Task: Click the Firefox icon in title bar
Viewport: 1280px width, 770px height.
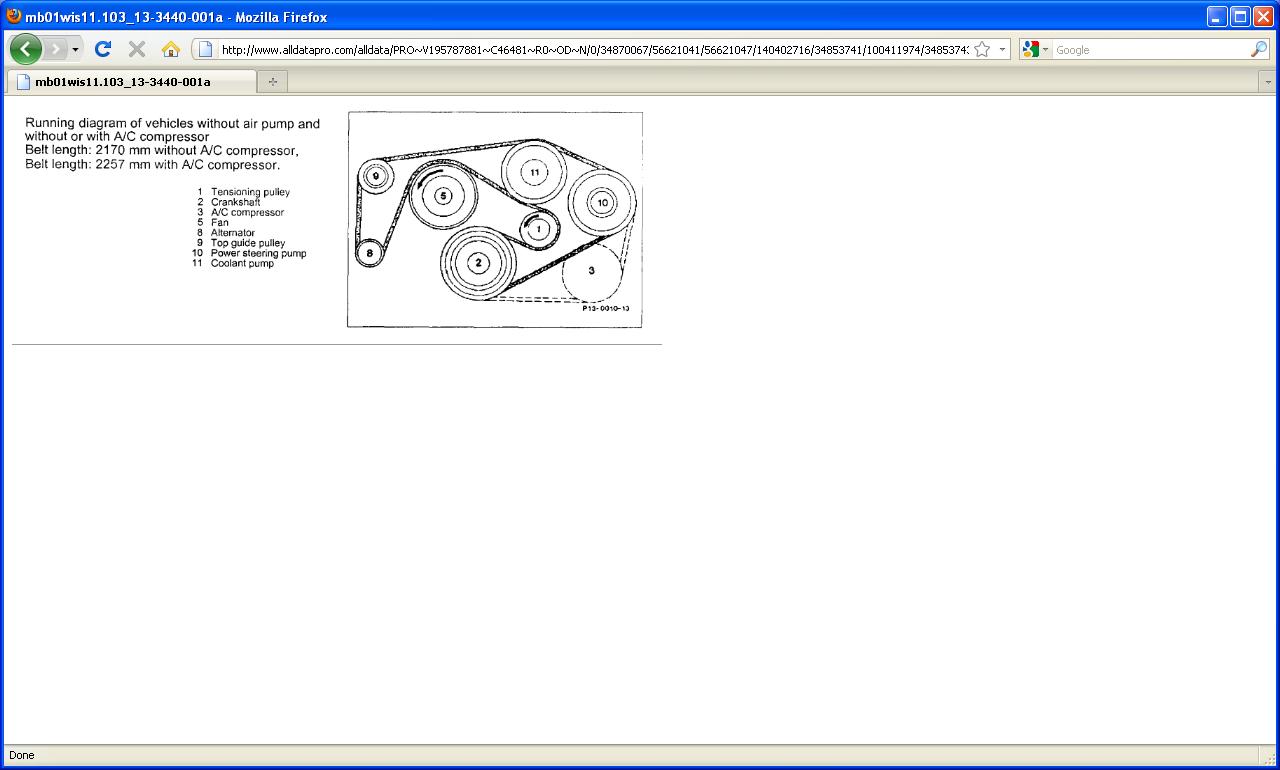Action: coord(13,16)
